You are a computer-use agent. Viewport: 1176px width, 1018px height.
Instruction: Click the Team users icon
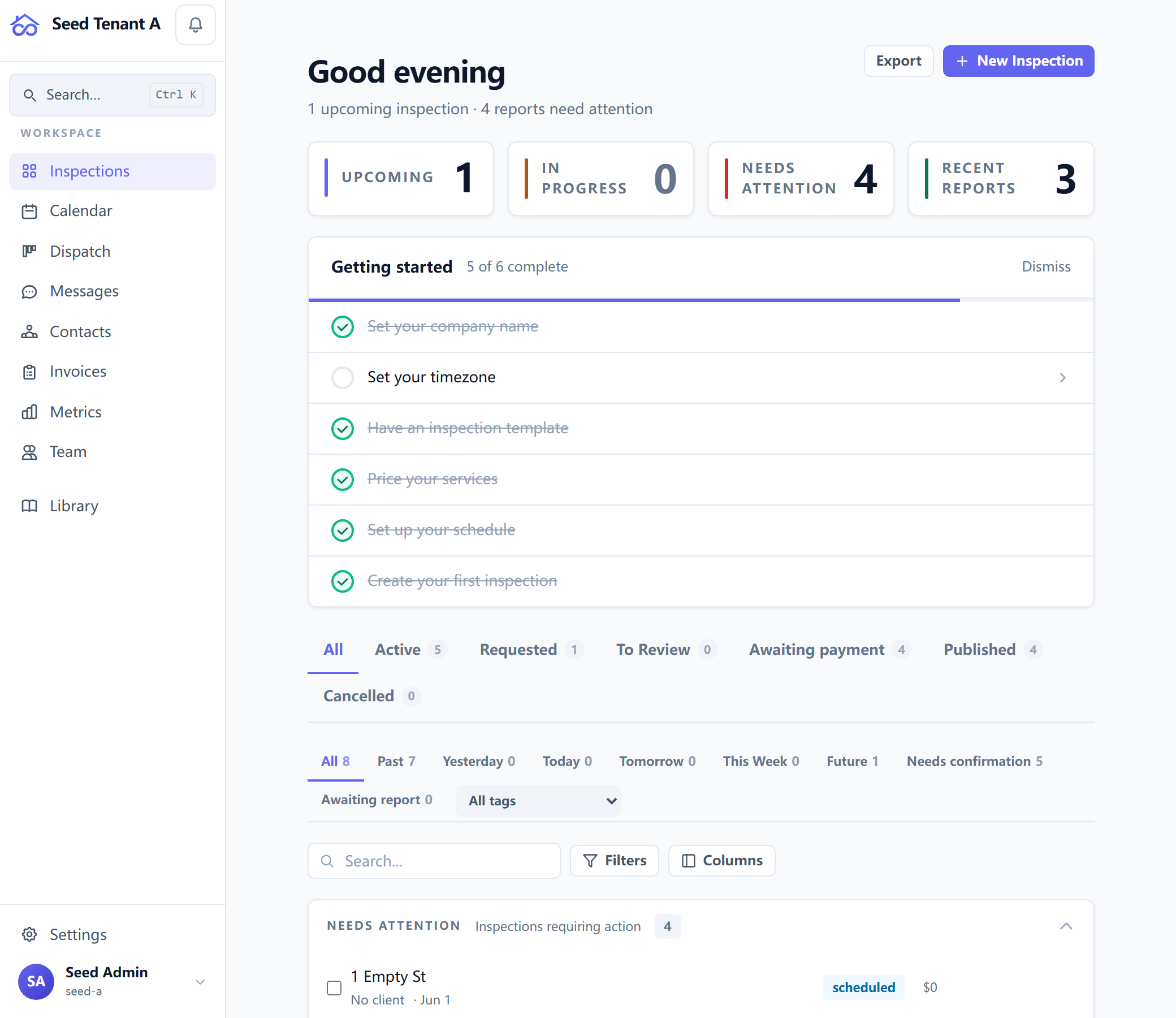pos(29,452)
